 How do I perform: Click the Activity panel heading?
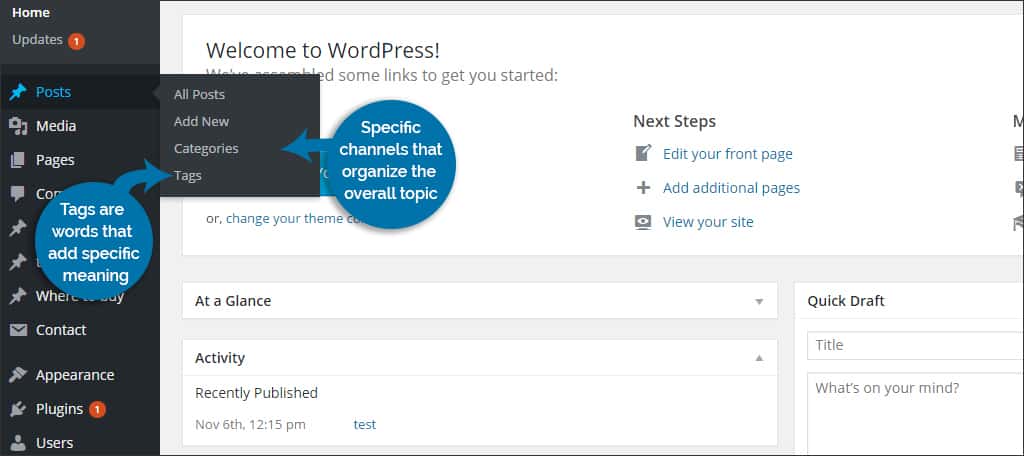220,358
